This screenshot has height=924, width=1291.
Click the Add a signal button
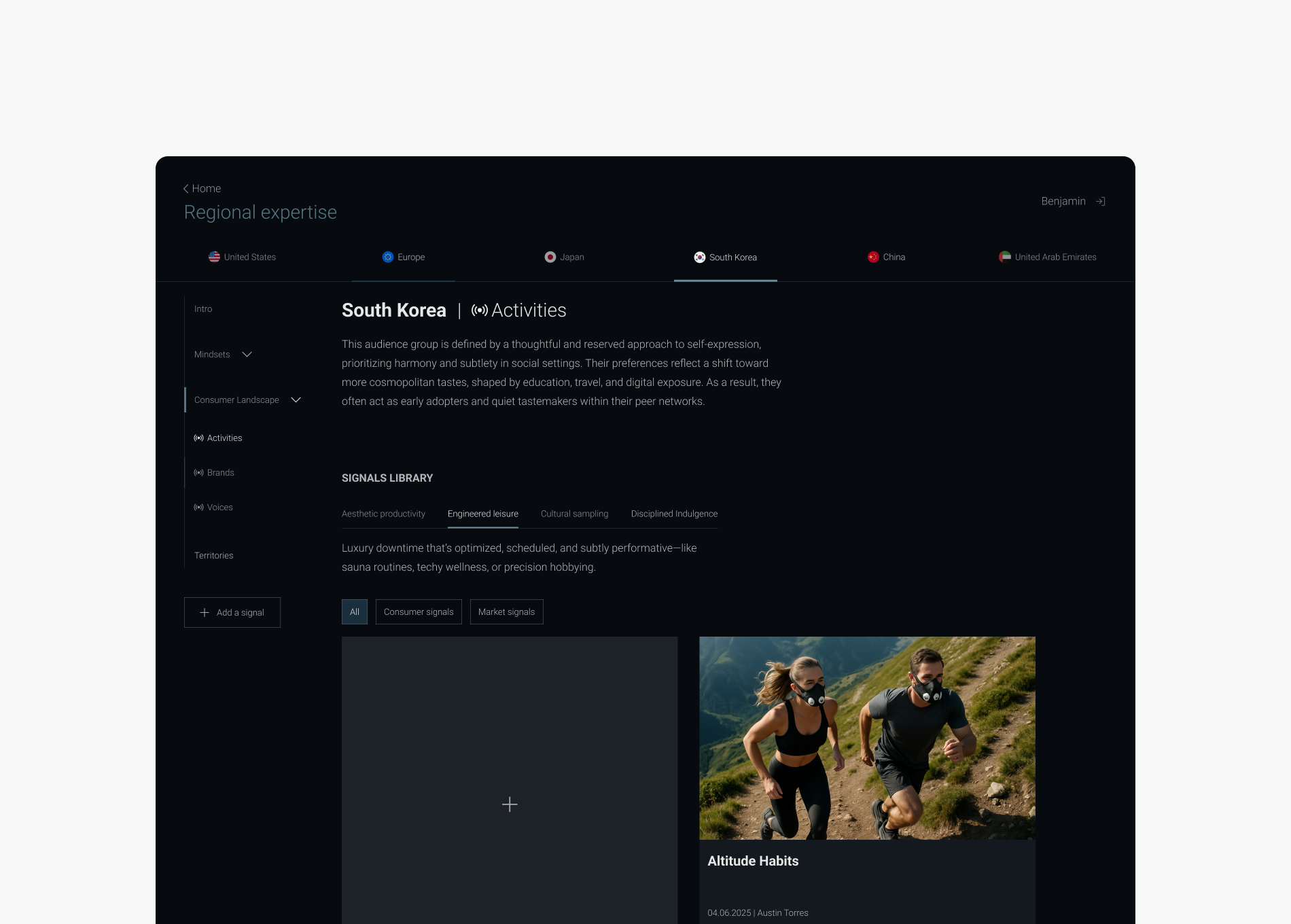pos(232,613)
